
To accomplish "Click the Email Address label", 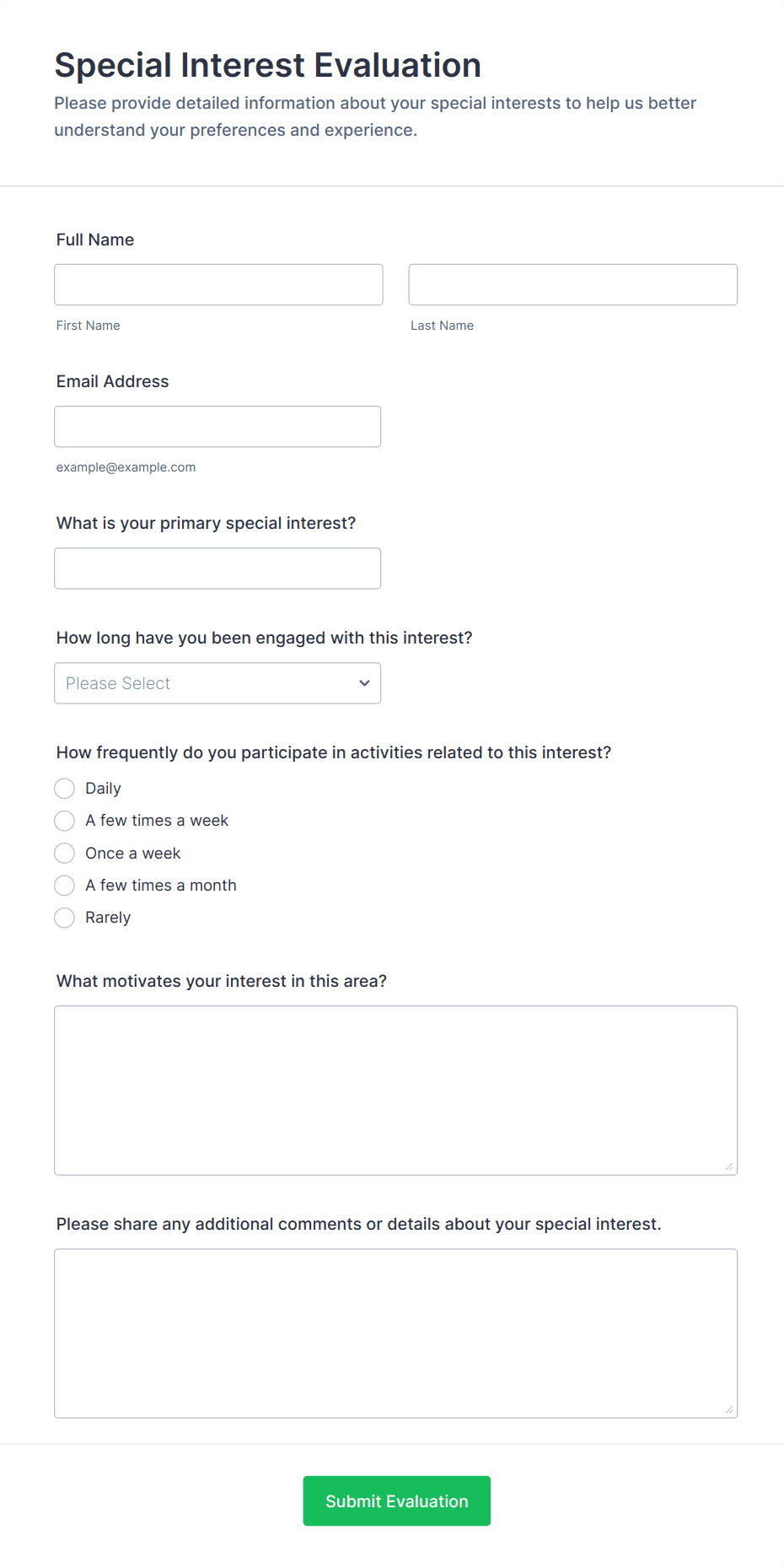I will (112, 381).
